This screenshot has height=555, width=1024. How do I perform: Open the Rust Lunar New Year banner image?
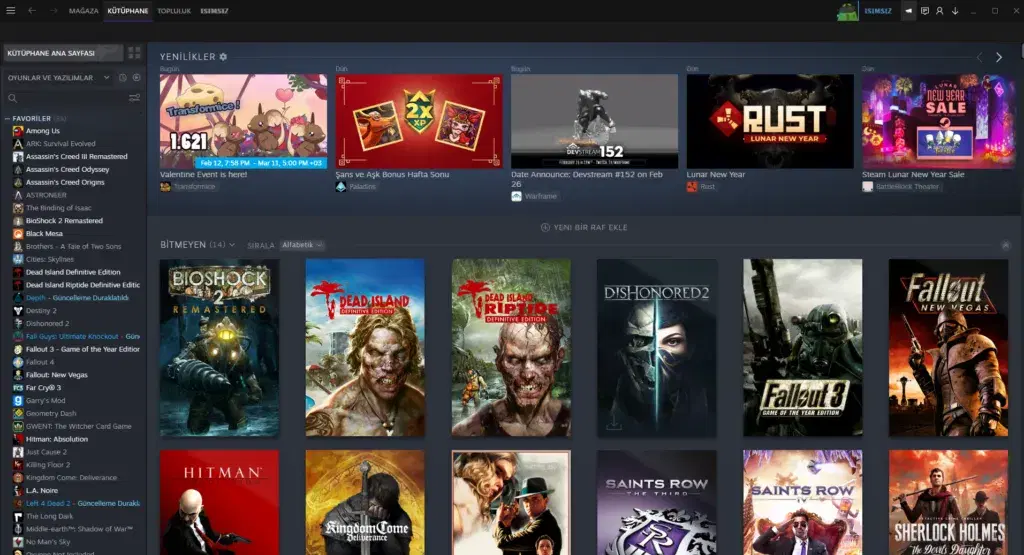click(x=770, y=121)
